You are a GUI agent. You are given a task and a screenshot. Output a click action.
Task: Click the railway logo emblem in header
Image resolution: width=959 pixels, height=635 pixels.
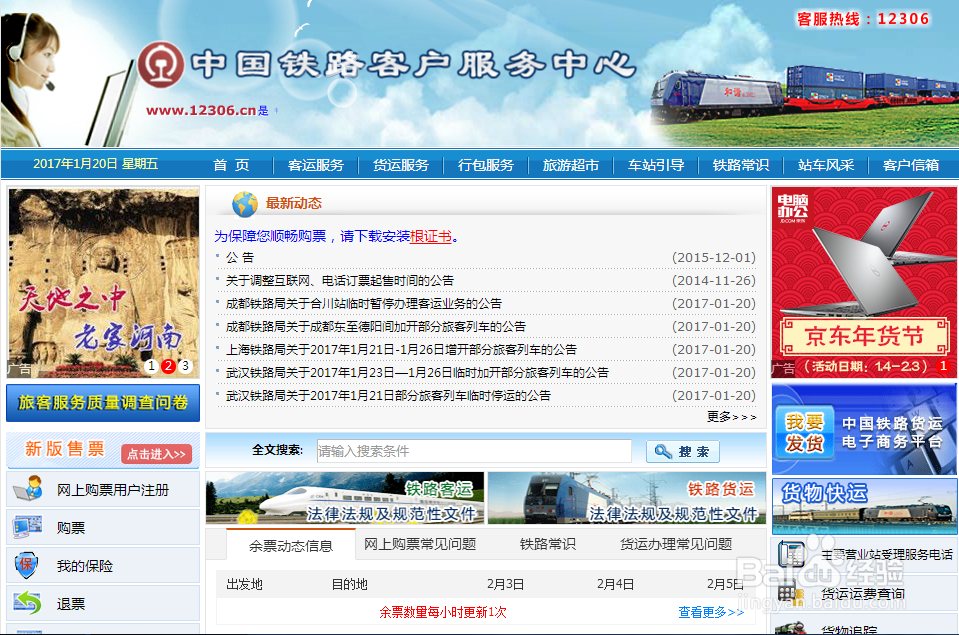coord(161,64)
